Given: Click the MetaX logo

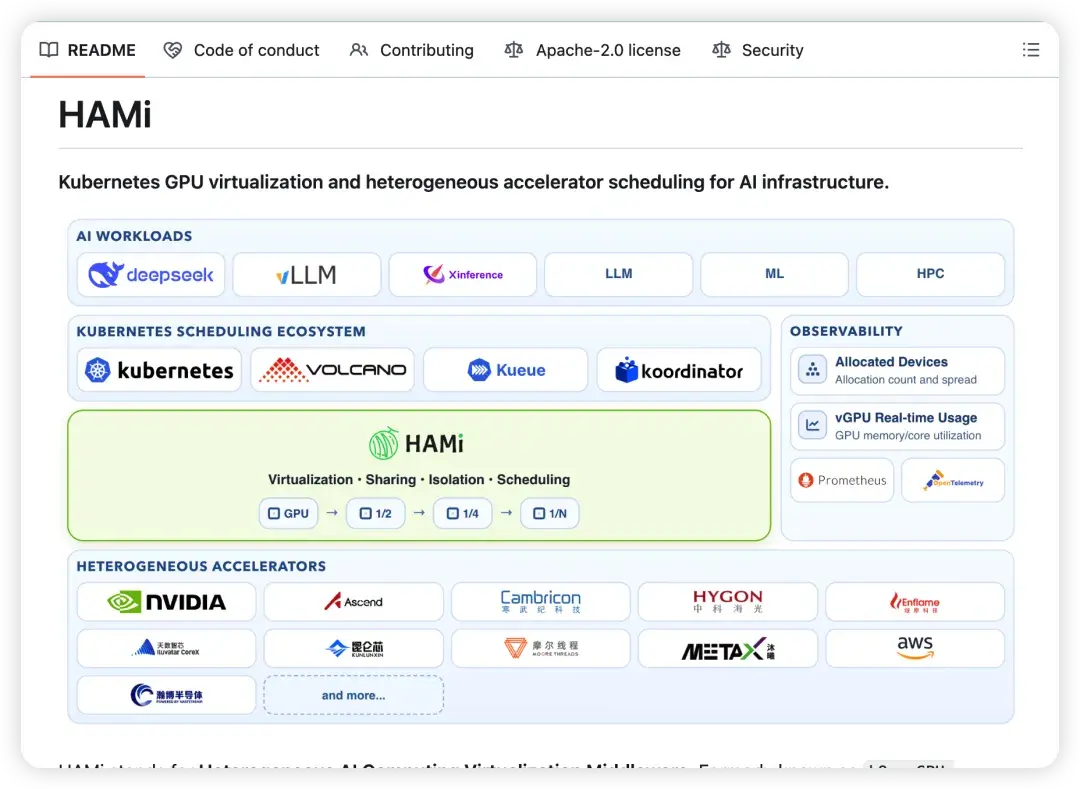Looking at the screenshot, I should [728, 649].
